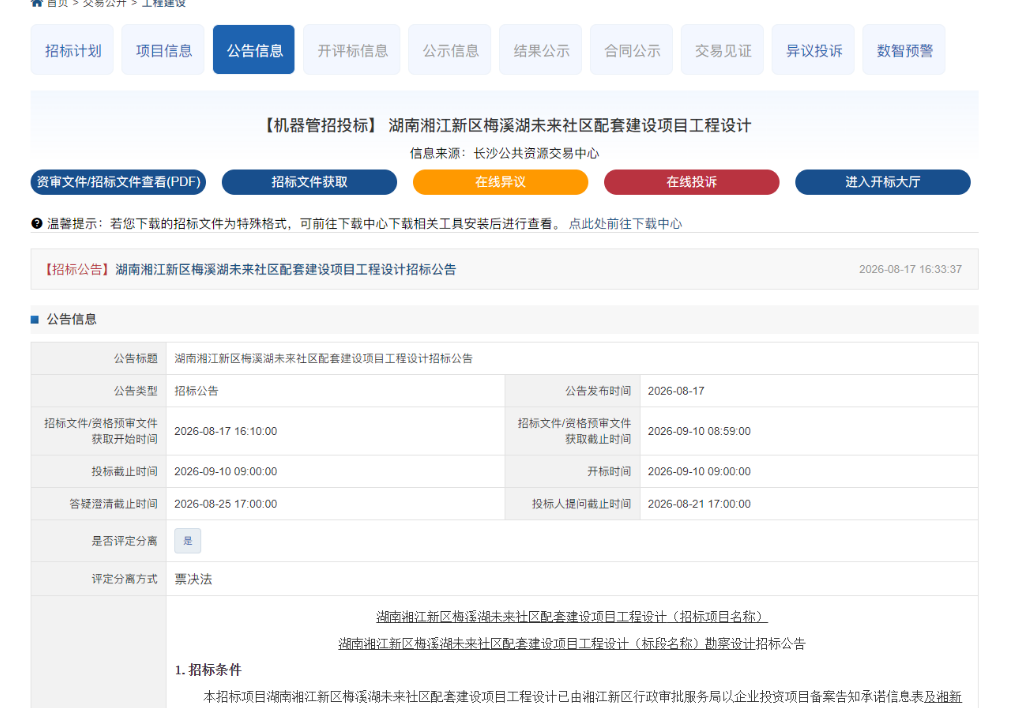The image size is (1011, 708).
Task: Click the 投标截止时间 value
Action: pos(226,471)
